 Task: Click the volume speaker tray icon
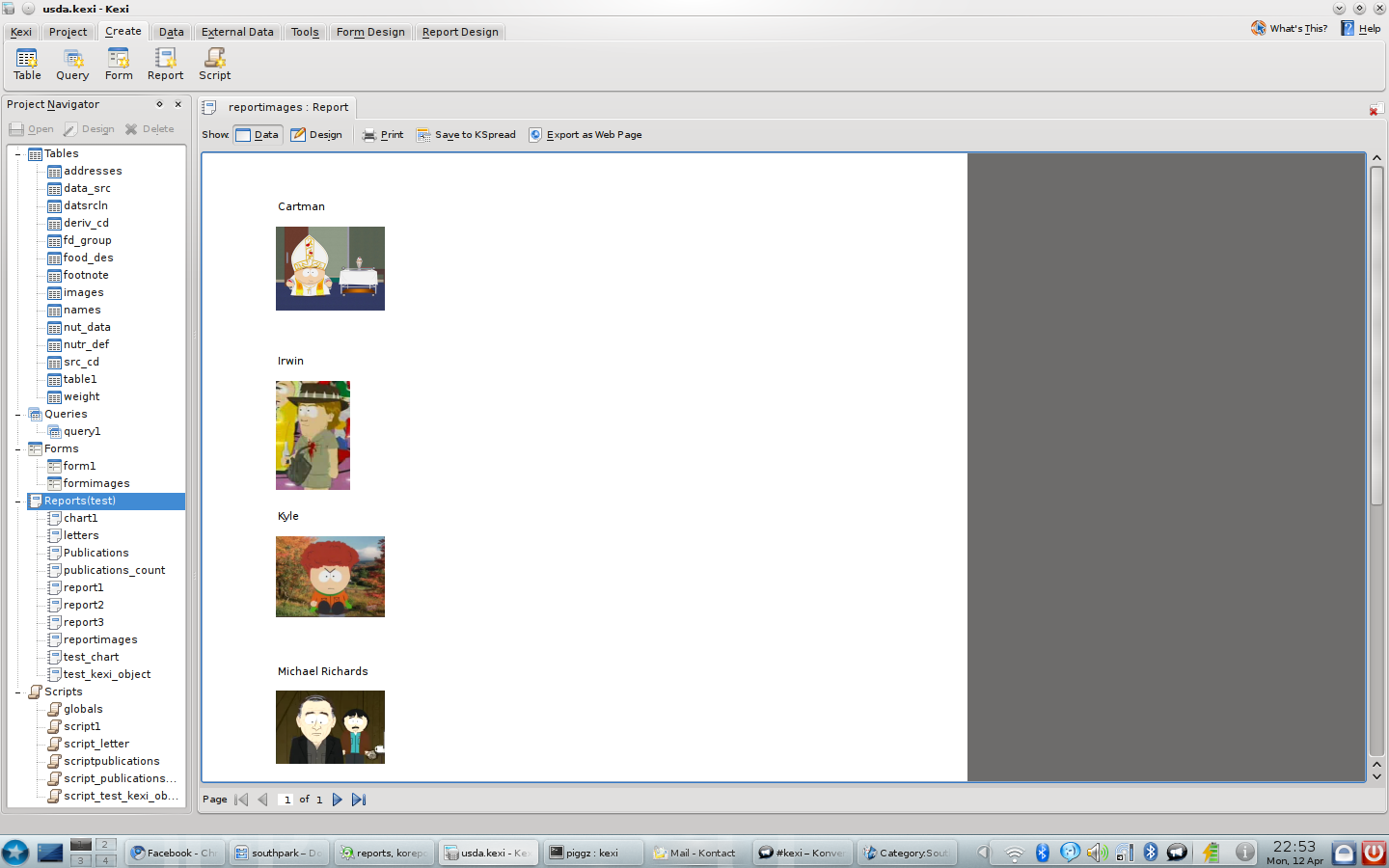click(1097, 853)
